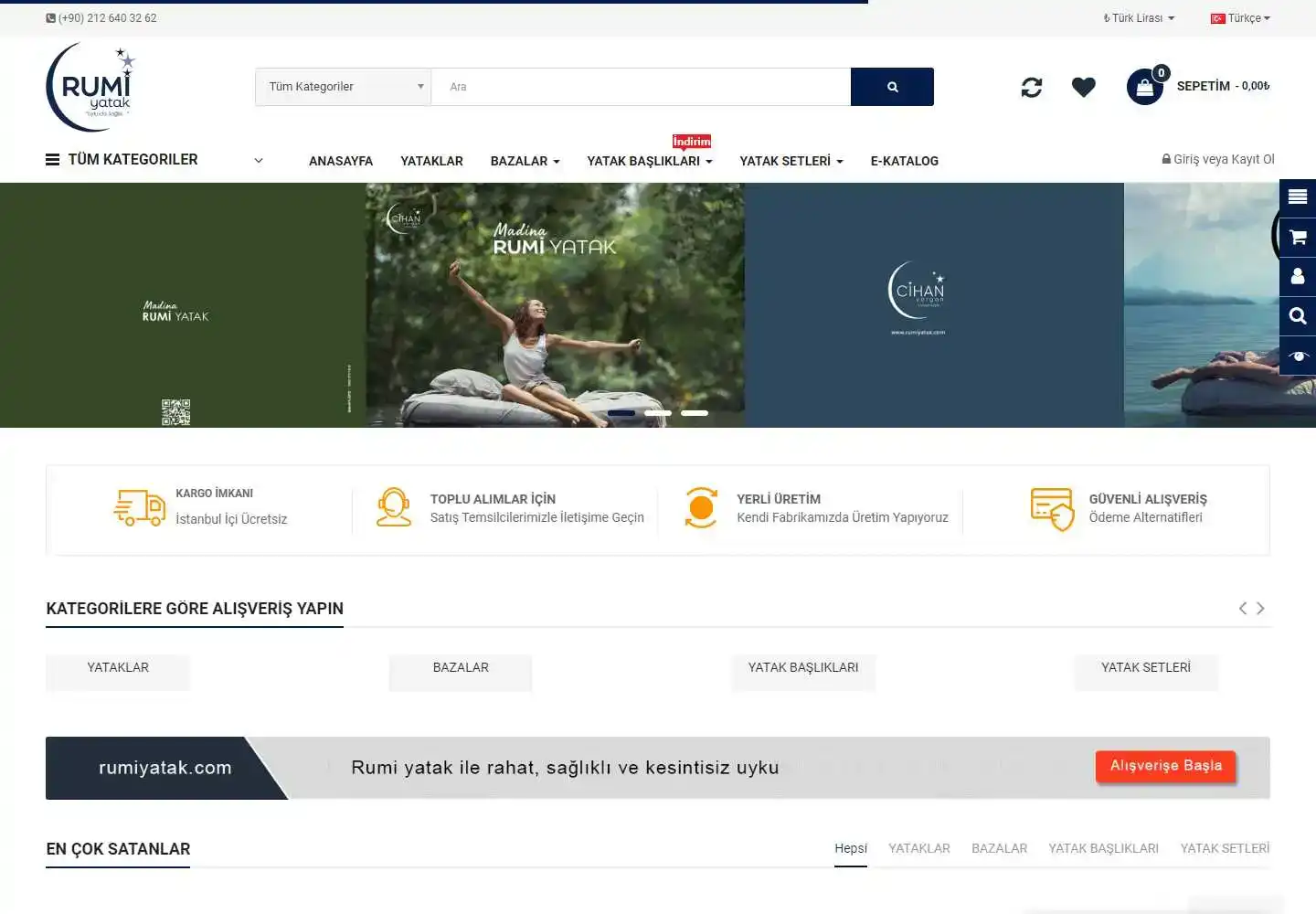Open Türk Lirası currency dropdown

1139,18
